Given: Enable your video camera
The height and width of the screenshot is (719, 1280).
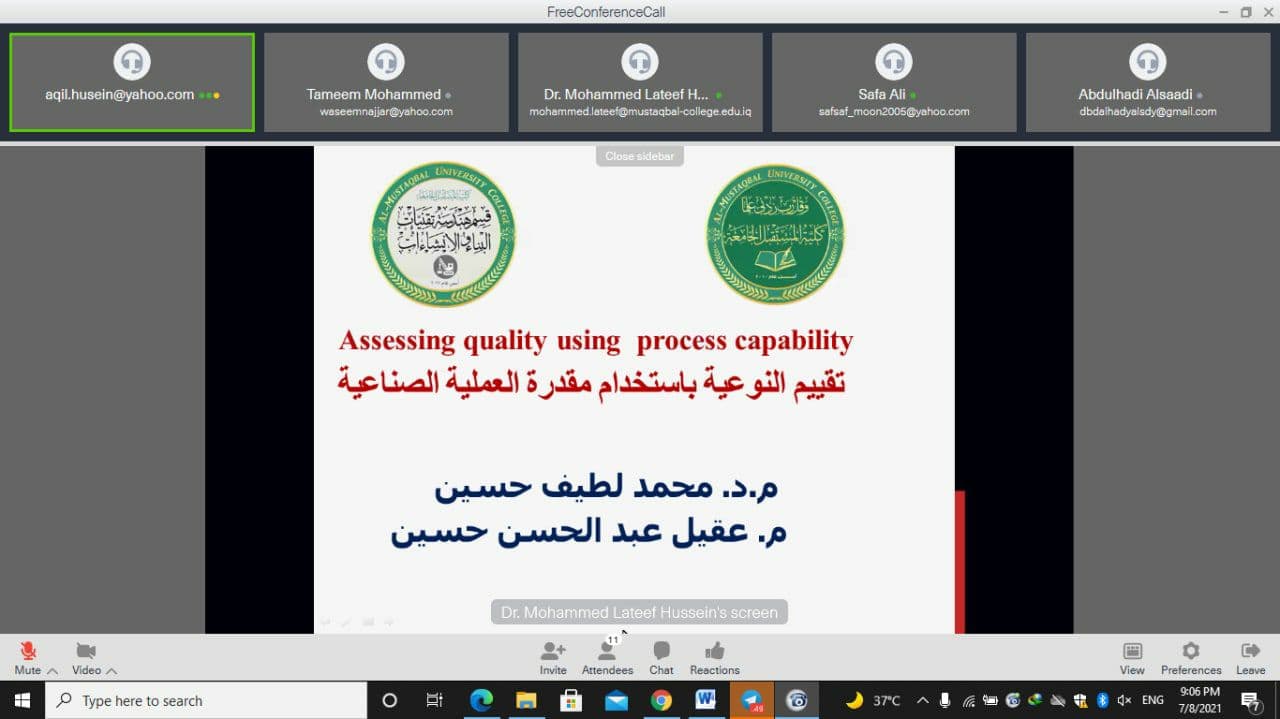Looking at the screenshot, I should point(85,648).
